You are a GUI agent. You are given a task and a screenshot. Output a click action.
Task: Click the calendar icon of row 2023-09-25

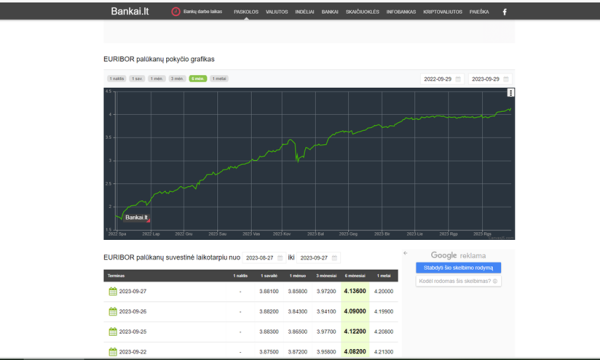[112, 332]
